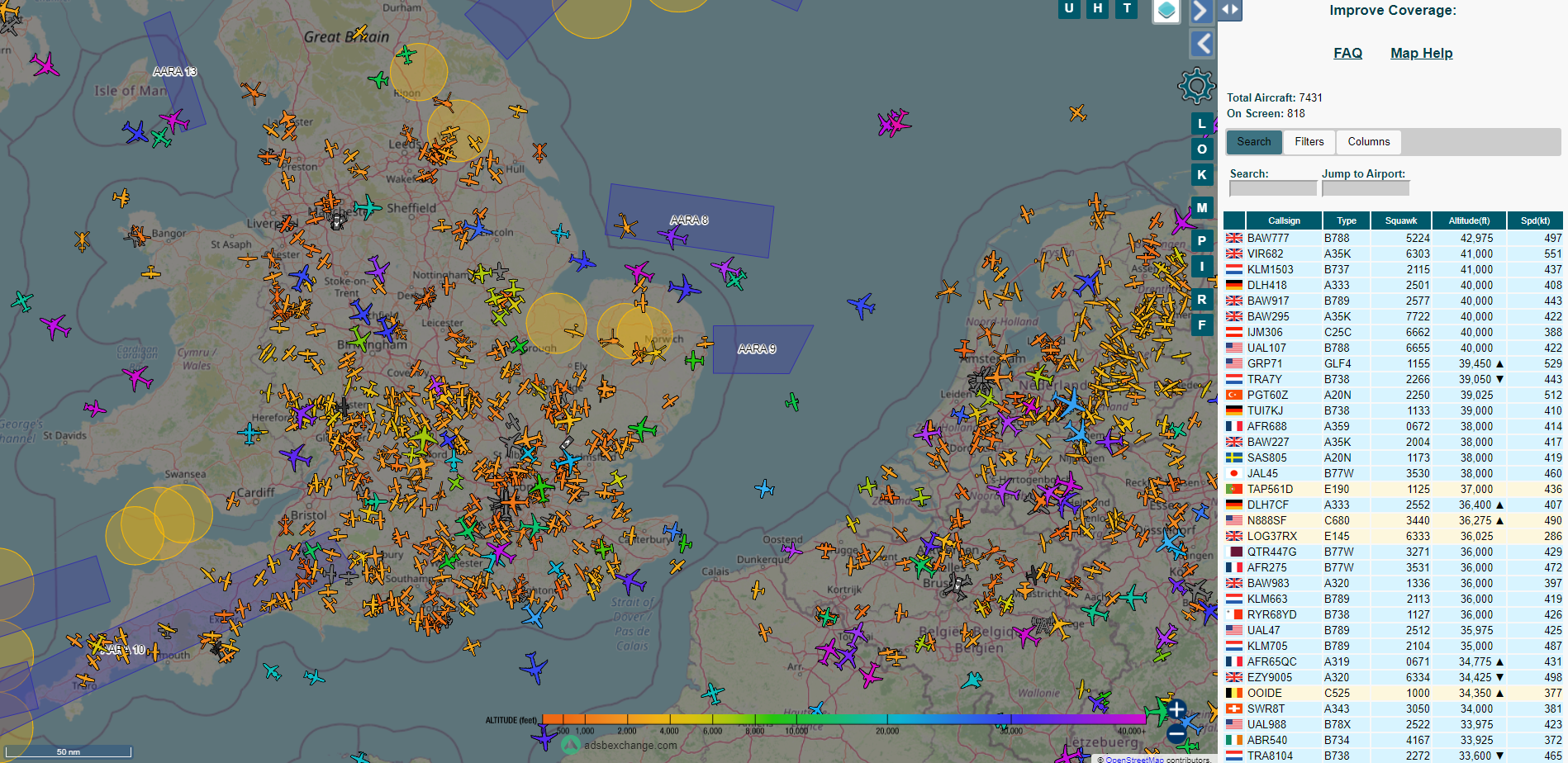Click the Japanese flag beside JAL45

point(1234,473)
